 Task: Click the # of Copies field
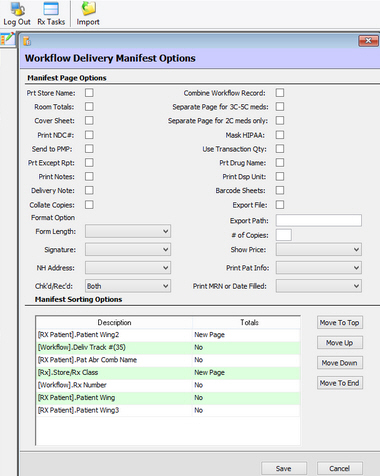pos(284,235)
